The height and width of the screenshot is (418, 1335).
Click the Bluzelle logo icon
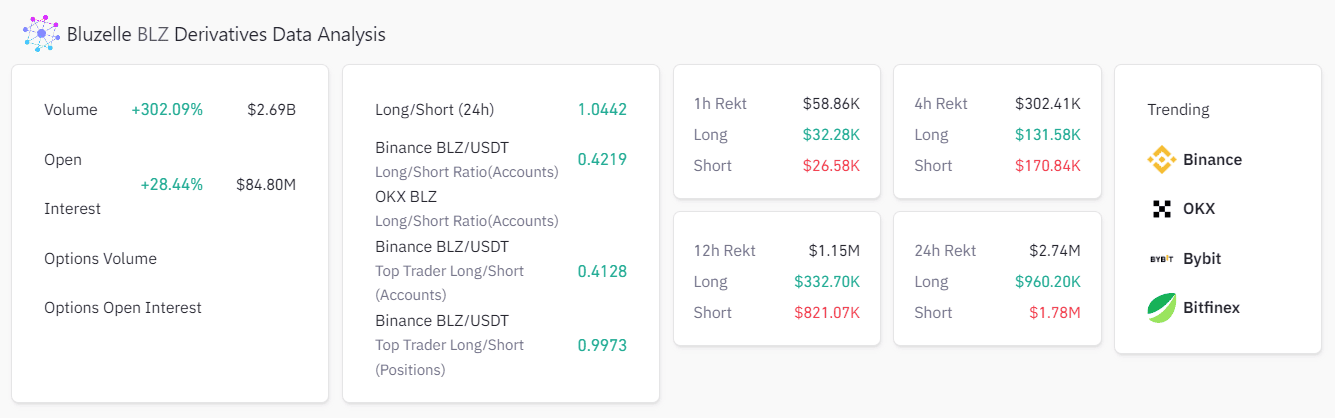42,34
